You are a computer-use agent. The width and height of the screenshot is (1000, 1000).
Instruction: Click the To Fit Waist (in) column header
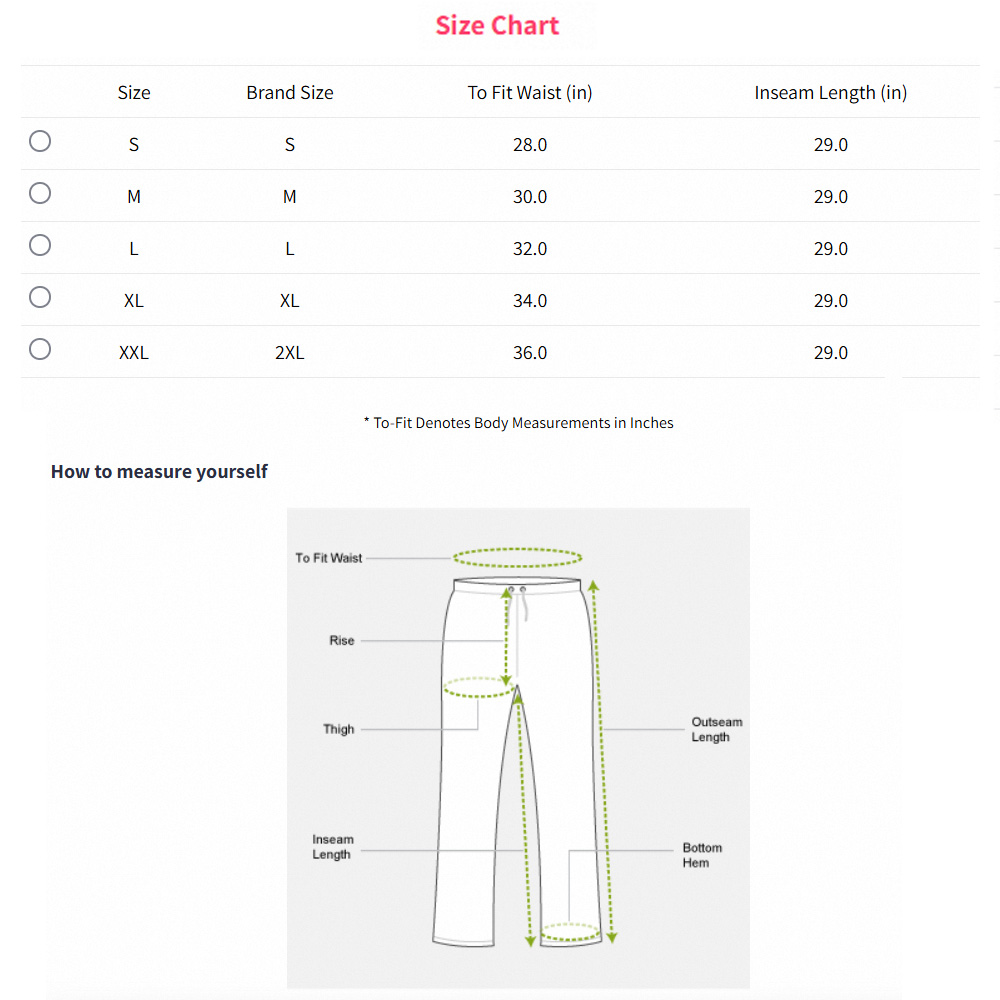(530, 93)
